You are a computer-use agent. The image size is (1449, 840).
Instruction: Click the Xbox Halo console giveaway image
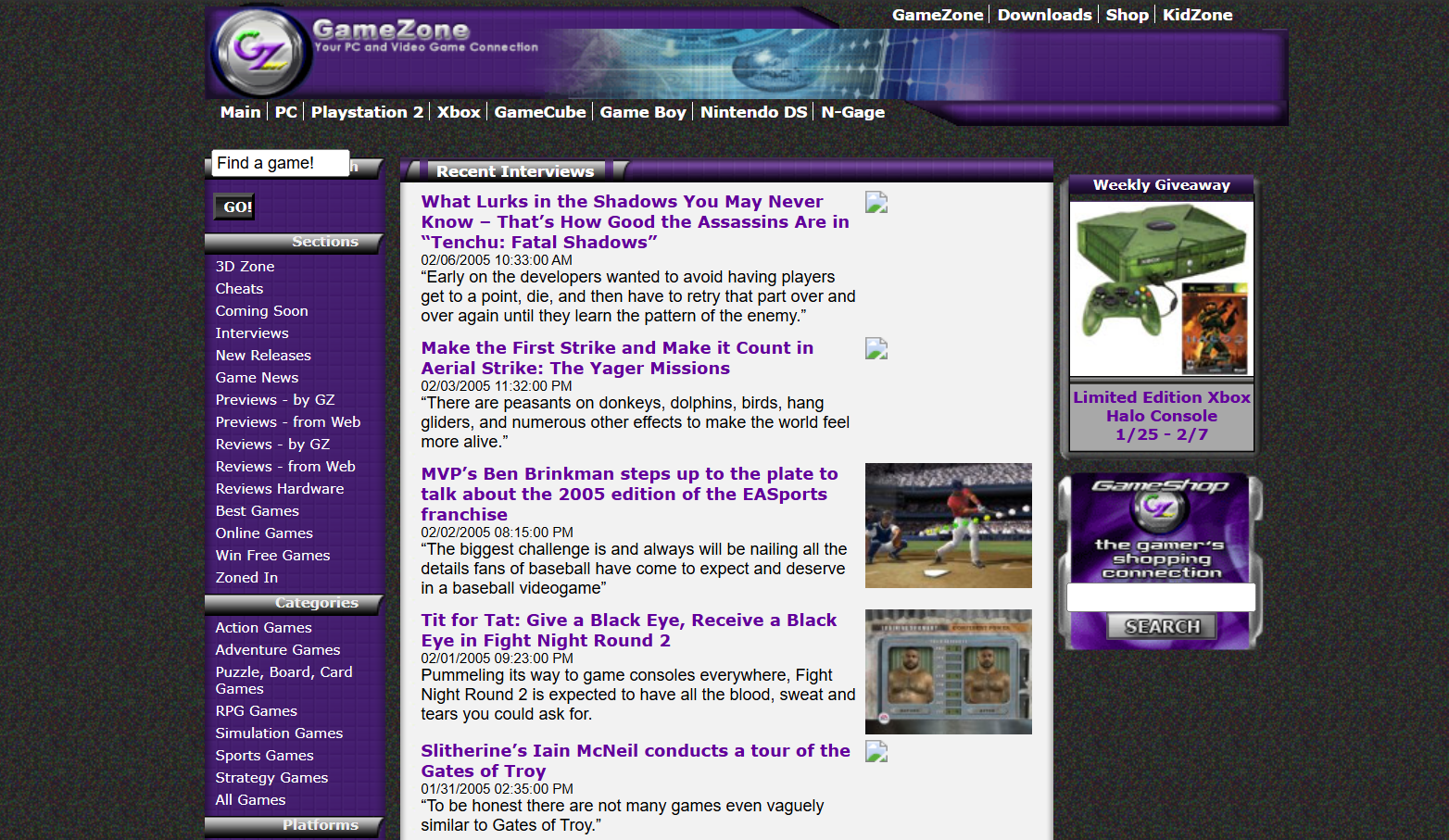click(1162, 289)
